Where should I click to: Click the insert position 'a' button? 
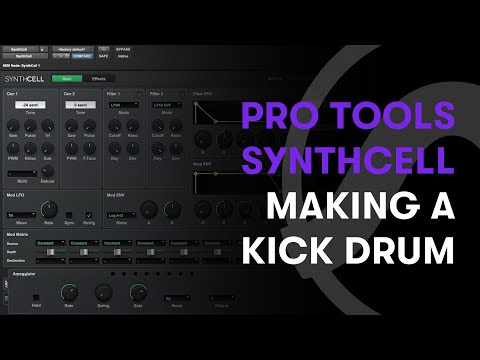click(x=43, y=49)
